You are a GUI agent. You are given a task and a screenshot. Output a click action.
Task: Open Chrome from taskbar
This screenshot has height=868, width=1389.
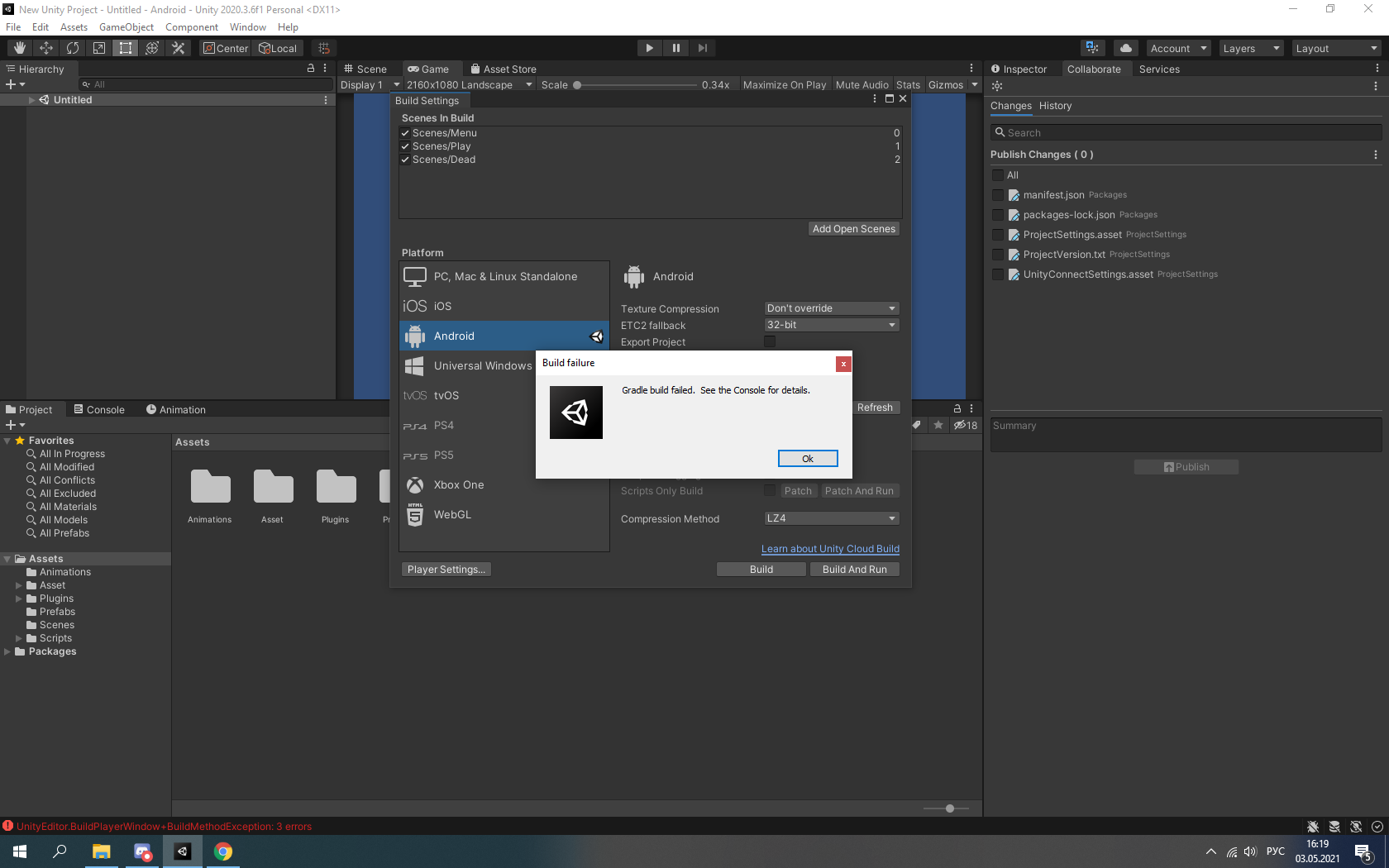click(223, 851)
